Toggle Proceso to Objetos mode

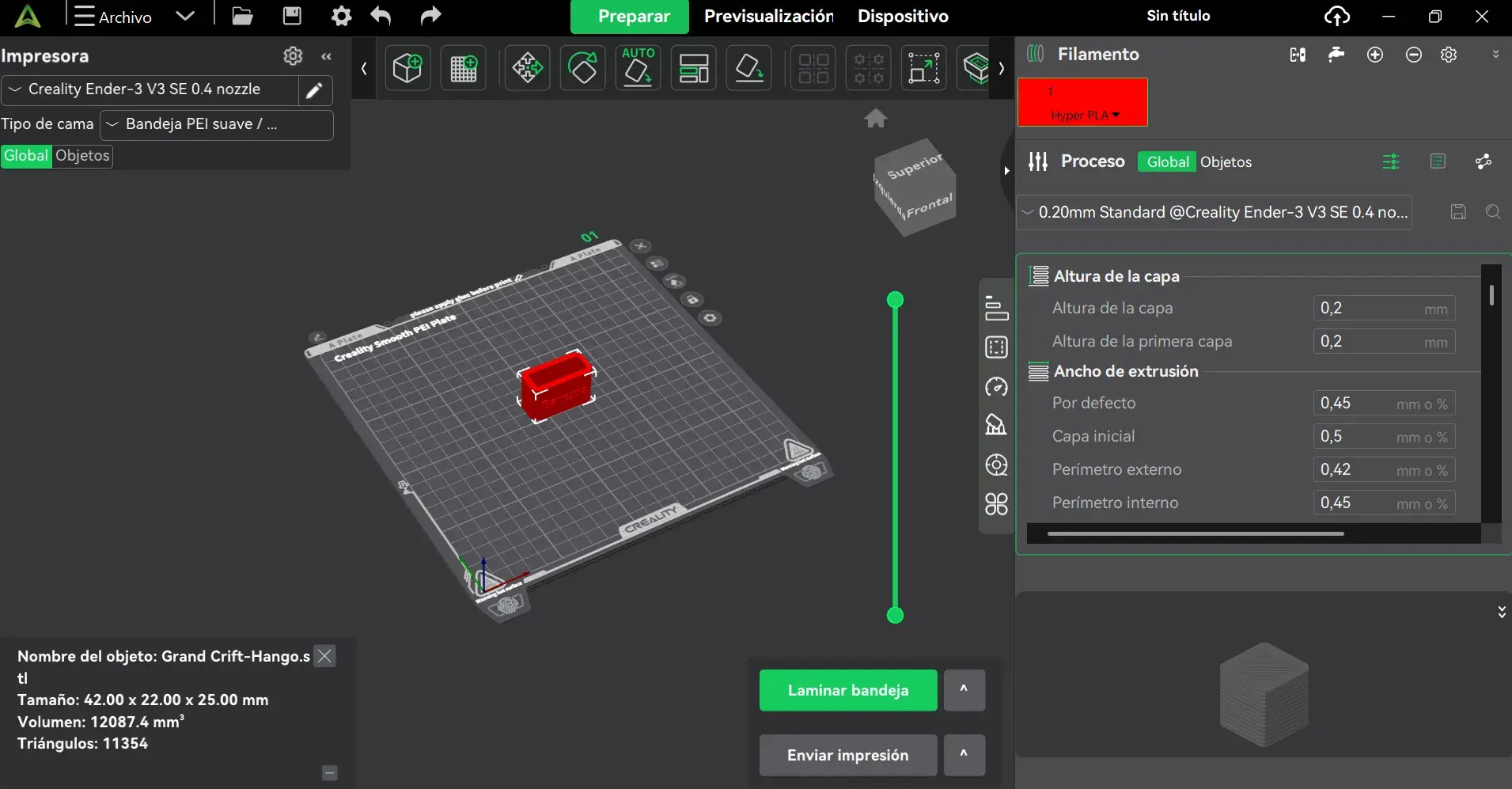tap(1226, 162)
